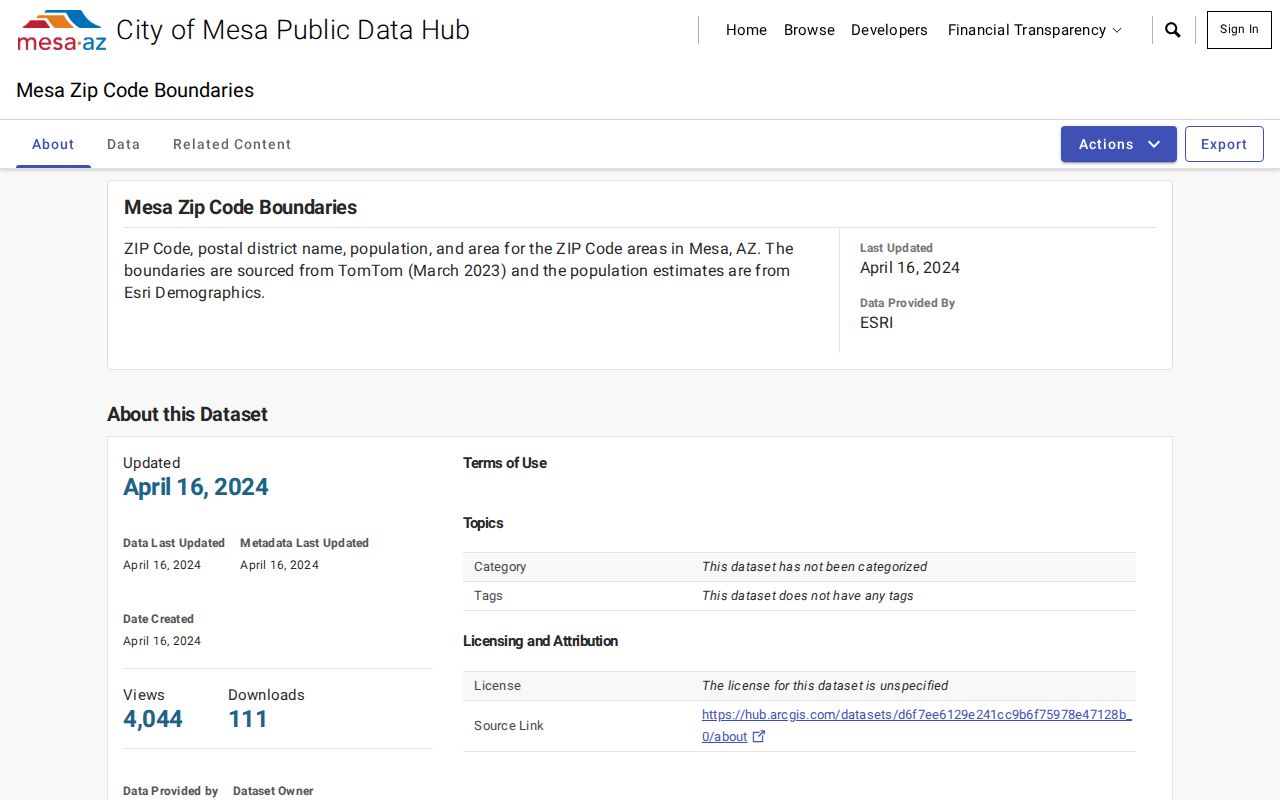Select the About tab
This screenshot has height=800, width=1280.
53,144
